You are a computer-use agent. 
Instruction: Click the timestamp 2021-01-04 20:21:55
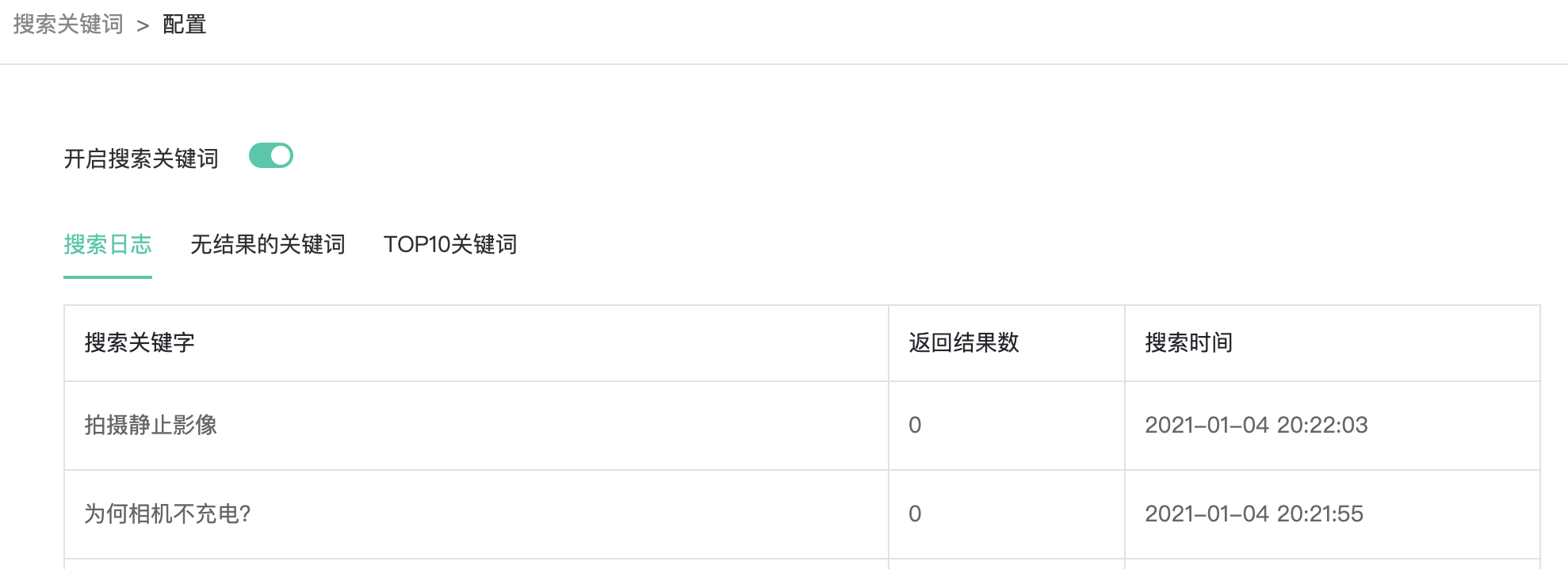(x=1254, y=514)
